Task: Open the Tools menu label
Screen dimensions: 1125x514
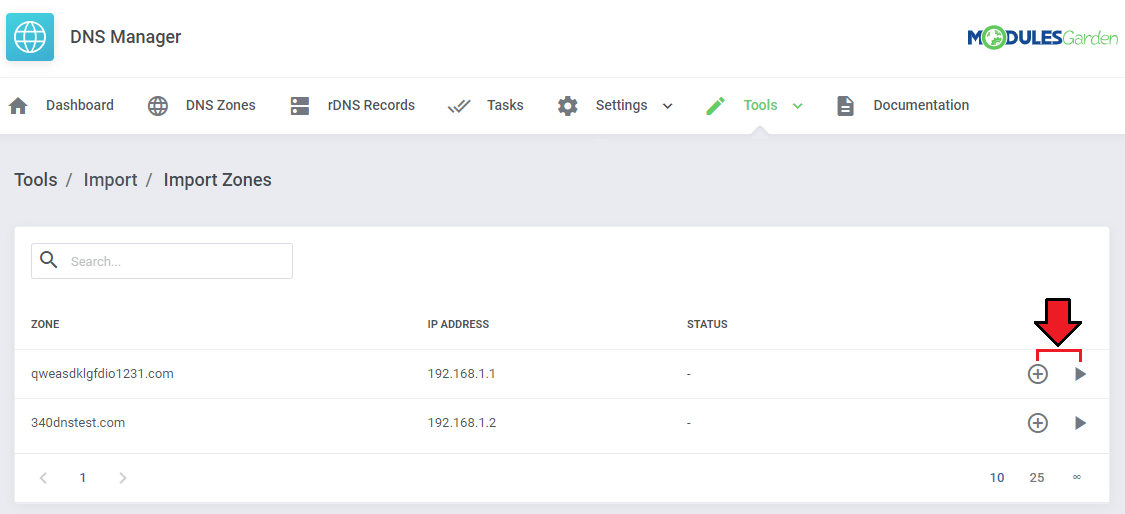Action: [x=761, y=106]
